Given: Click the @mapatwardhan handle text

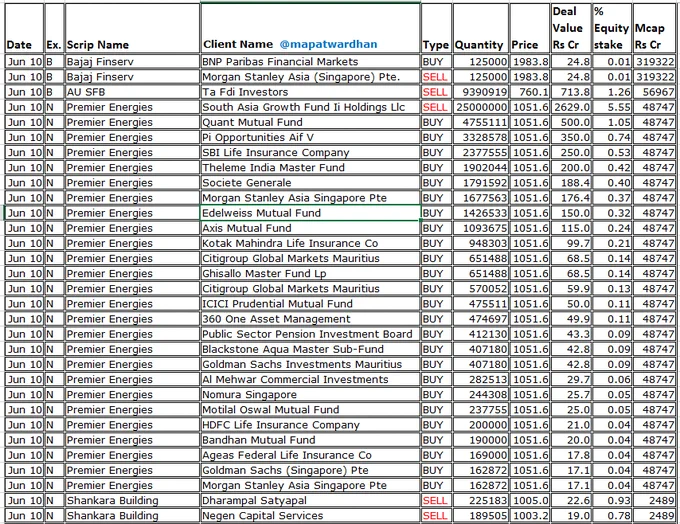Looking at the screenshot, I should click(x=328, y=44).
